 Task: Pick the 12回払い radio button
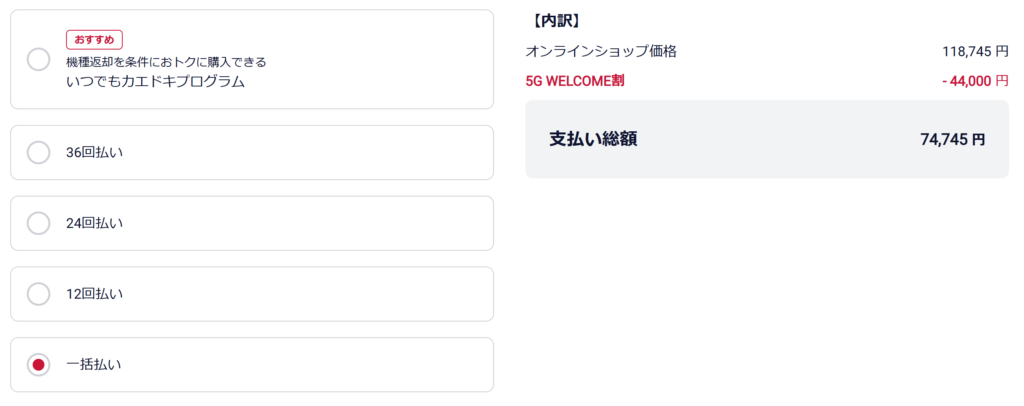pyautogui.click(x=38, y=294)
